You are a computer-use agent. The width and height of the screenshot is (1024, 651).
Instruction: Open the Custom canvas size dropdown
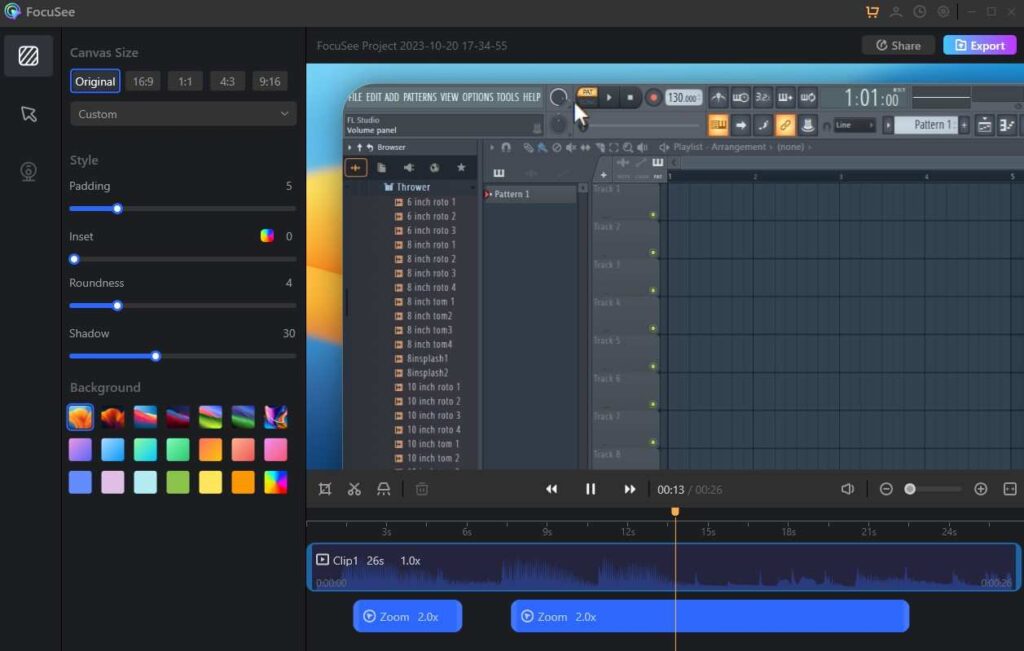click(182, 114)
